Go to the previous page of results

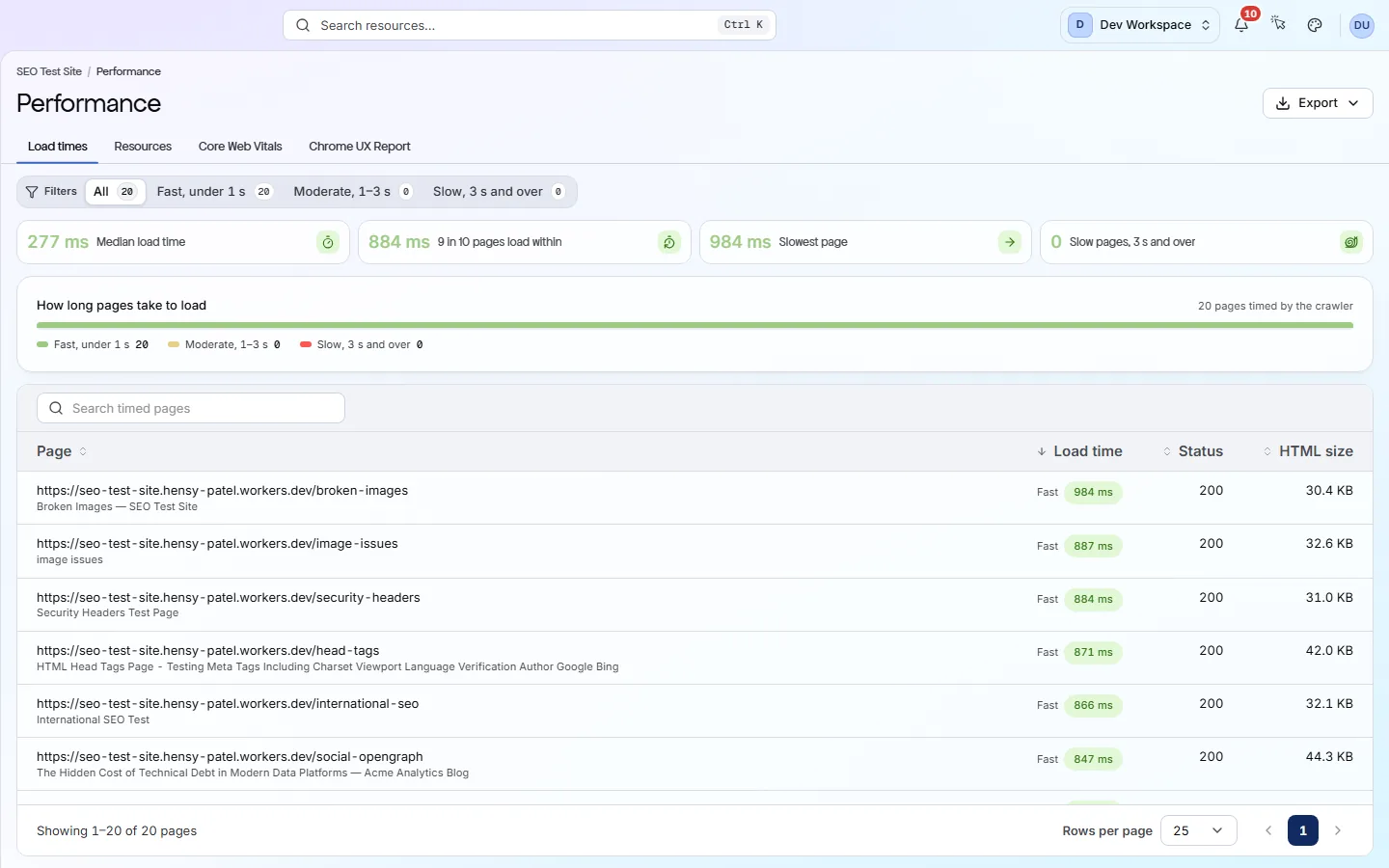pos(1268,830)
